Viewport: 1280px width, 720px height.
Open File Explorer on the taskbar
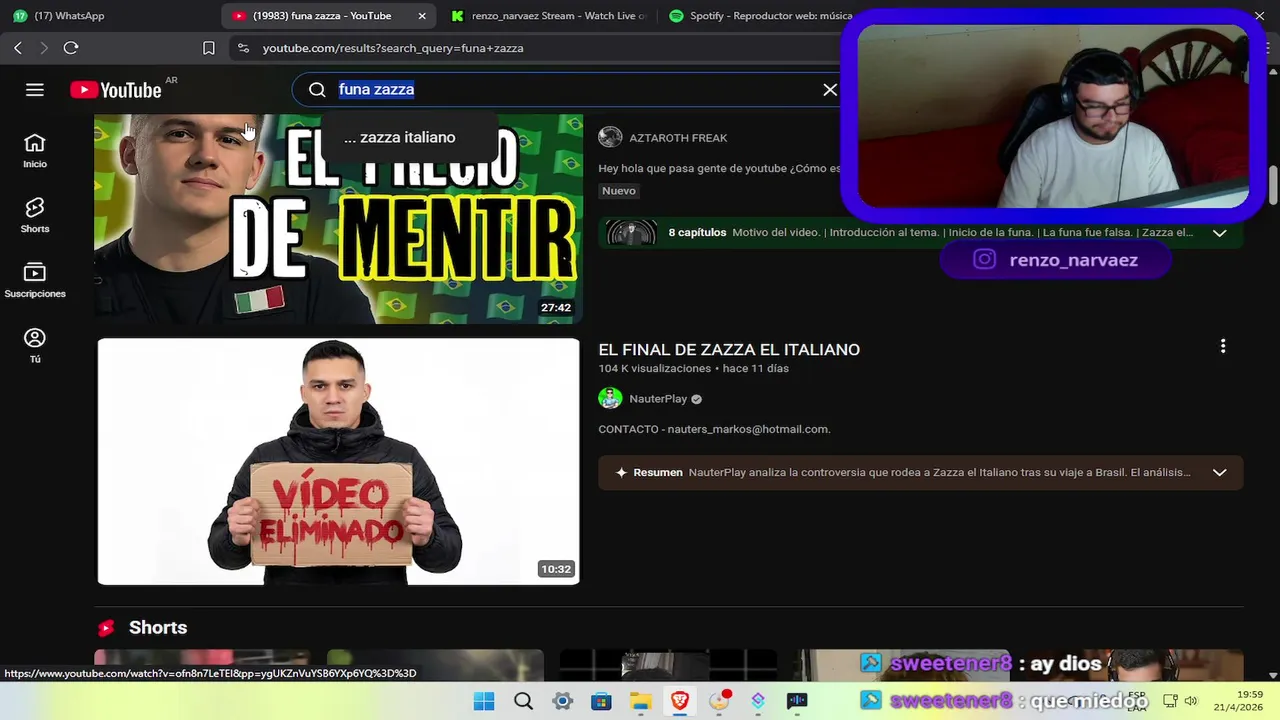click(640, 701)
